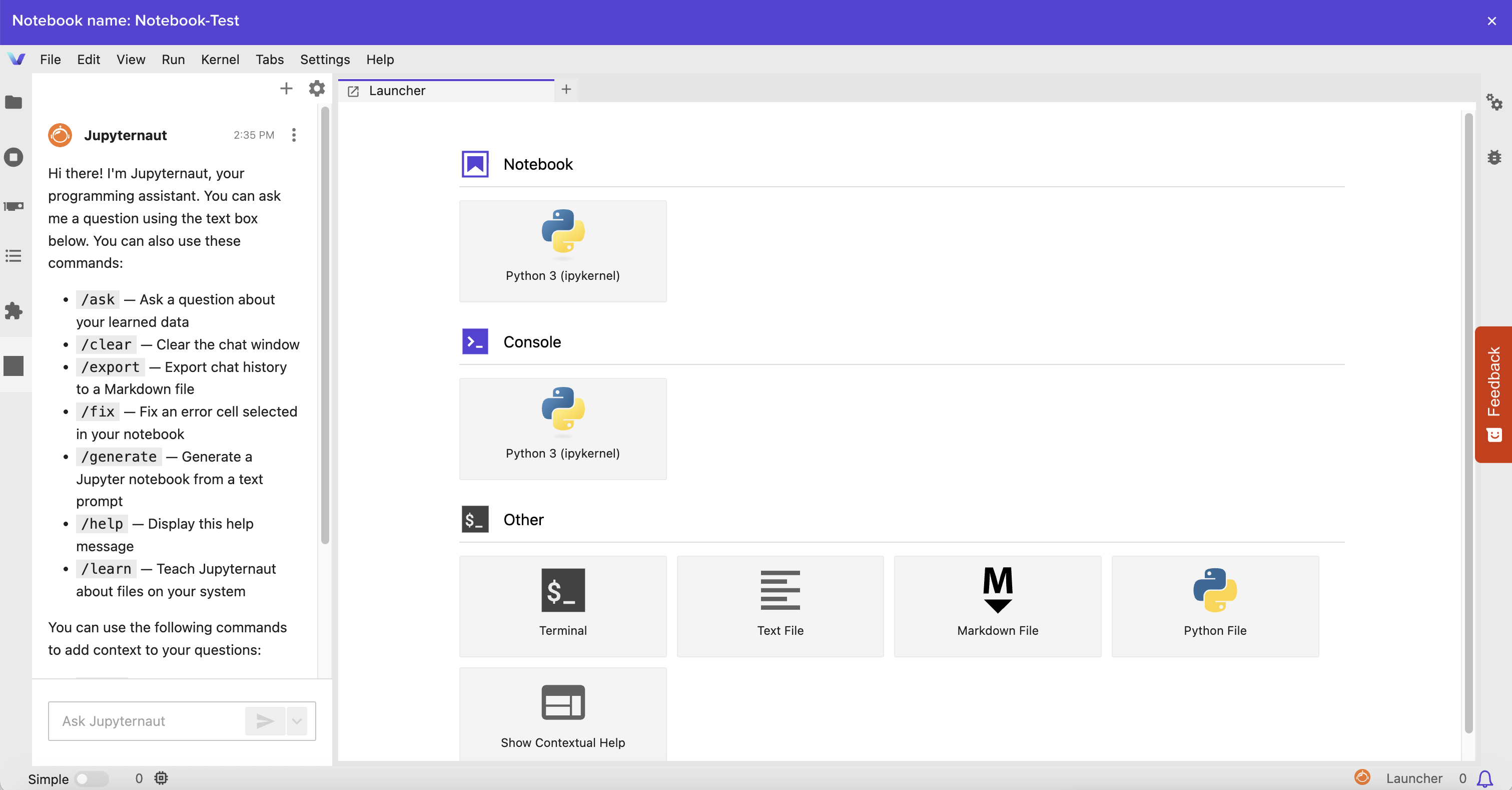Click Launcher label in status bar
This screenshot has height=790, width=1512.
pos(1414,778)
